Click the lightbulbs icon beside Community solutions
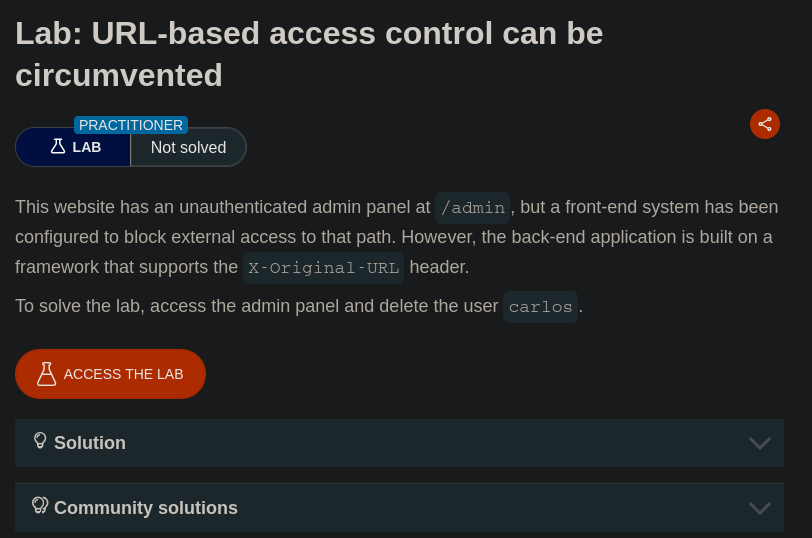Screen dimensions: 812x538 [x=40, y=505]
